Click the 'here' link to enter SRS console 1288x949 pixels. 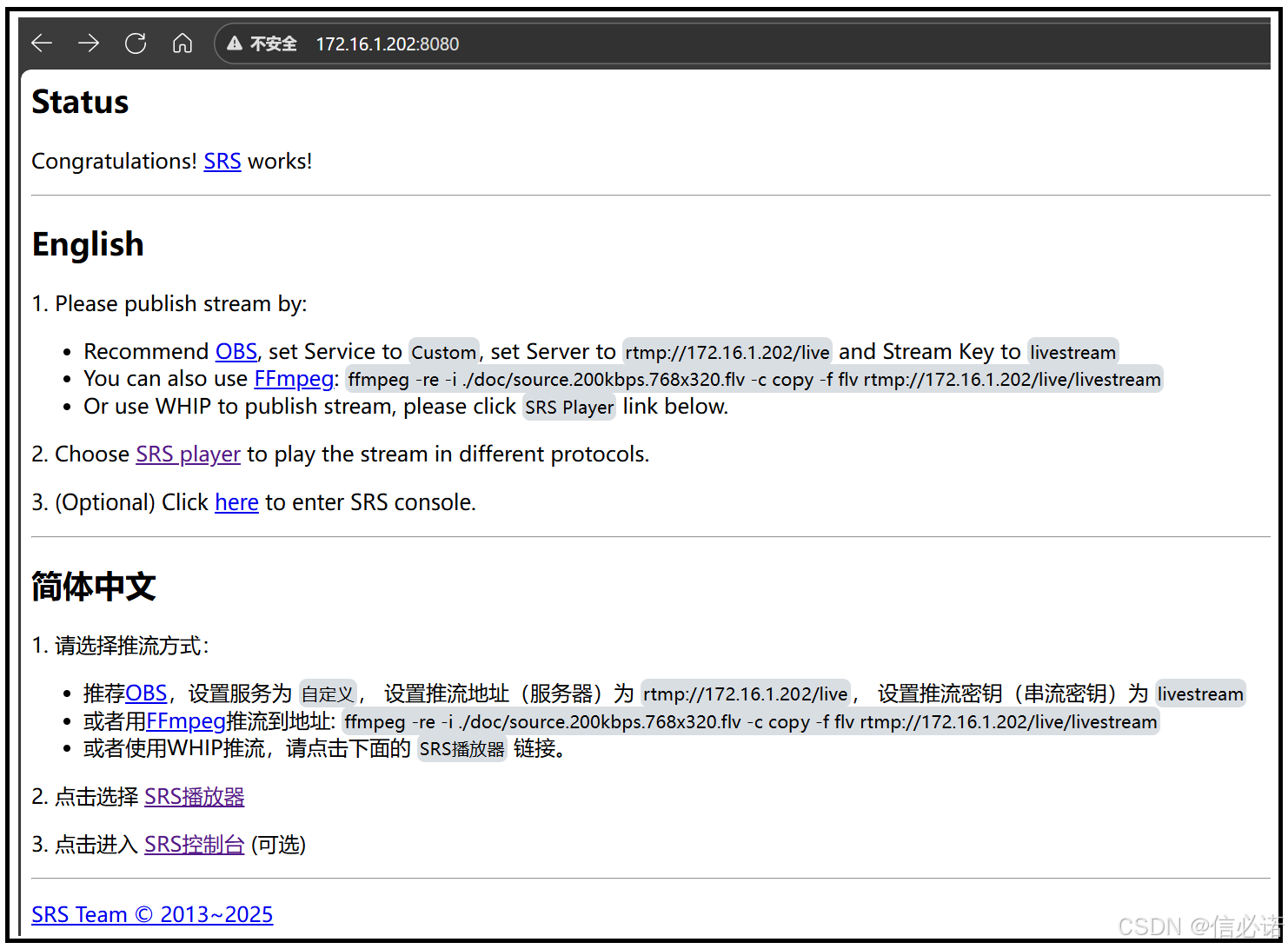click(237, 502)
